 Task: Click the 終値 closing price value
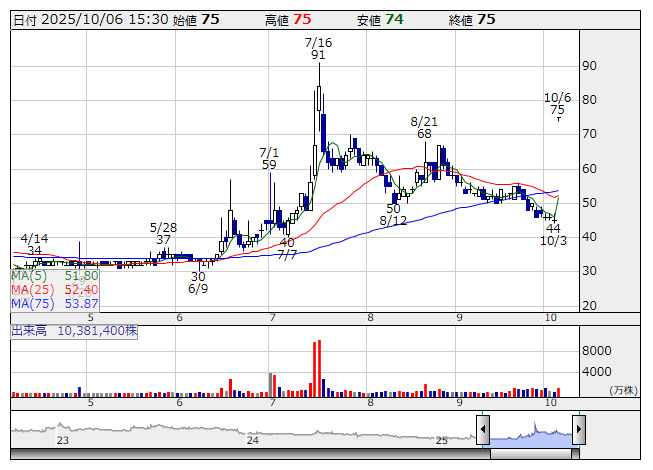[x=486, y=19]
